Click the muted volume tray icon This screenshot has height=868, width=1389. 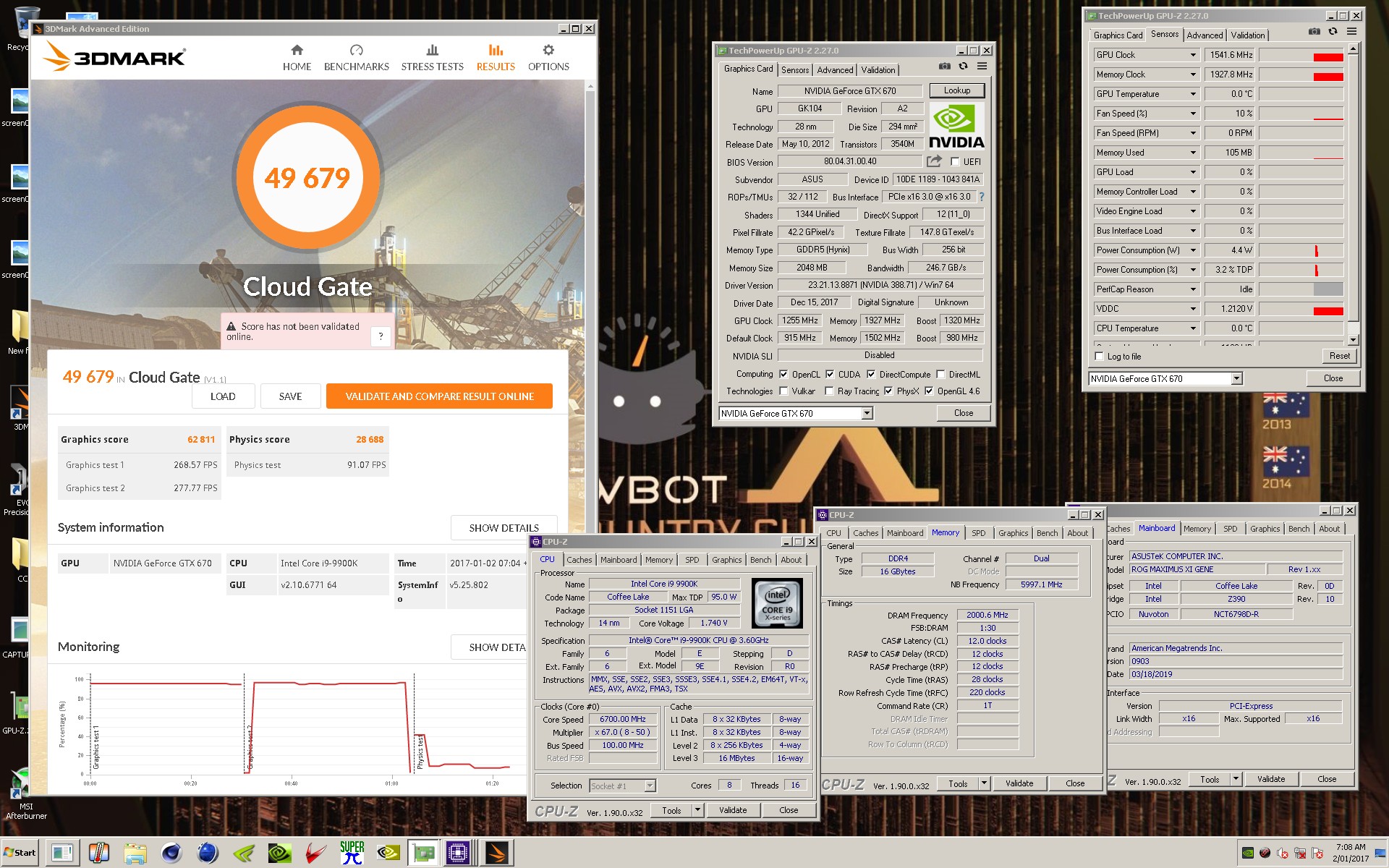tap(1283, 853)
